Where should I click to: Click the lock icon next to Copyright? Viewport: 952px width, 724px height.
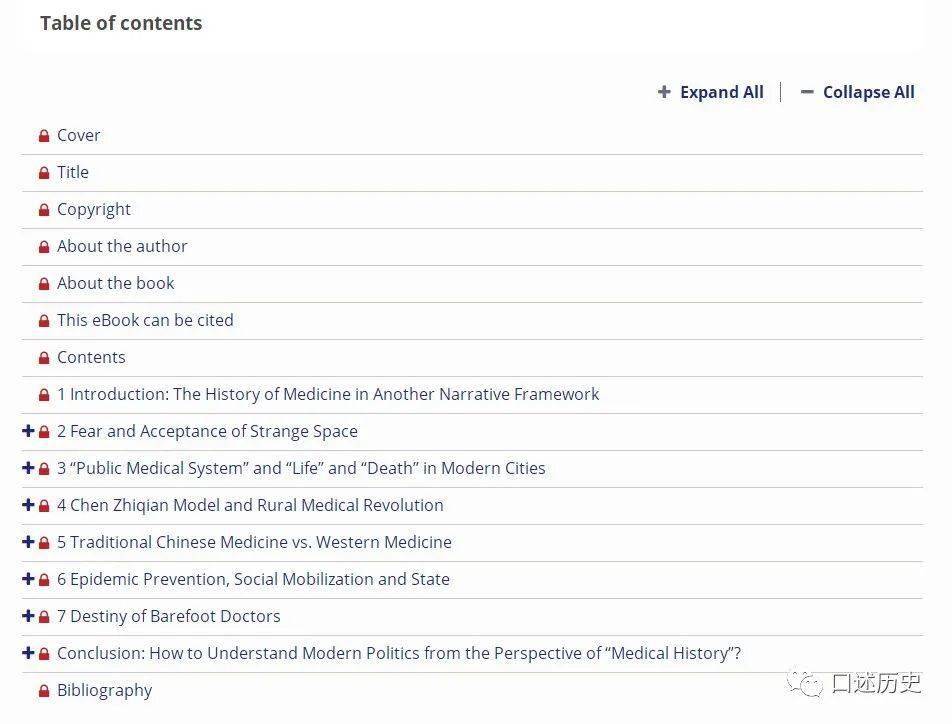pyautogui.click(x=44, y=210)
